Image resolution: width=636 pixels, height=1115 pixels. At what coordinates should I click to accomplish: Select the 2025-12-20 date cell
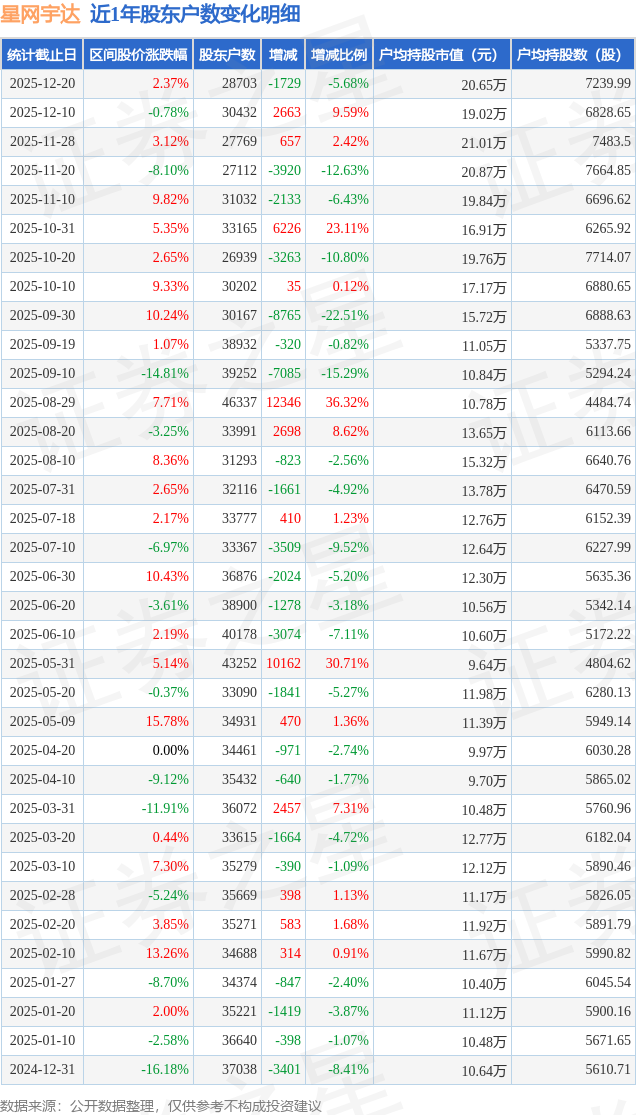(42, 84)
